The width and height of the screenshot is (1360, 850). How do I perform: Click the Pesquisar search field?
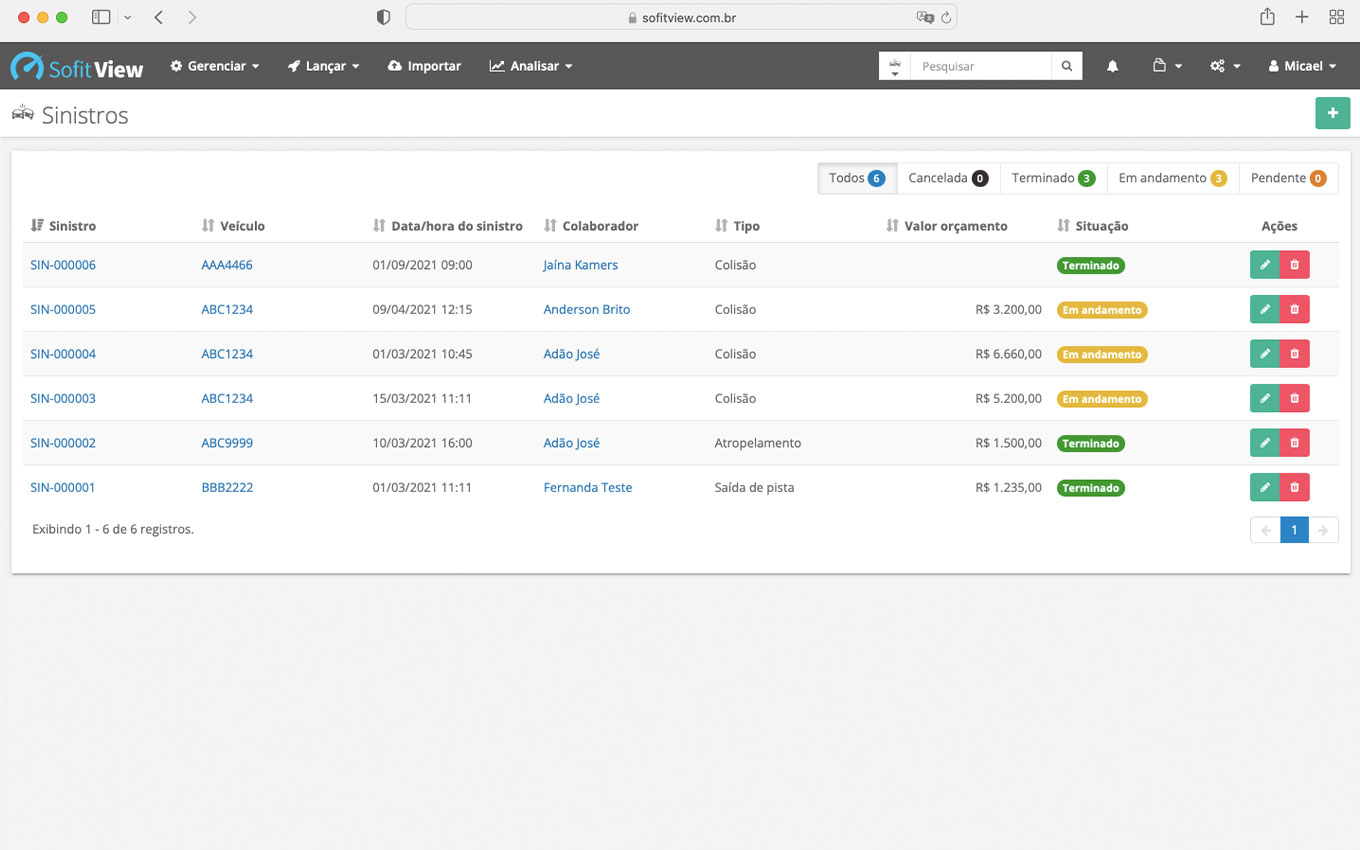980,66
